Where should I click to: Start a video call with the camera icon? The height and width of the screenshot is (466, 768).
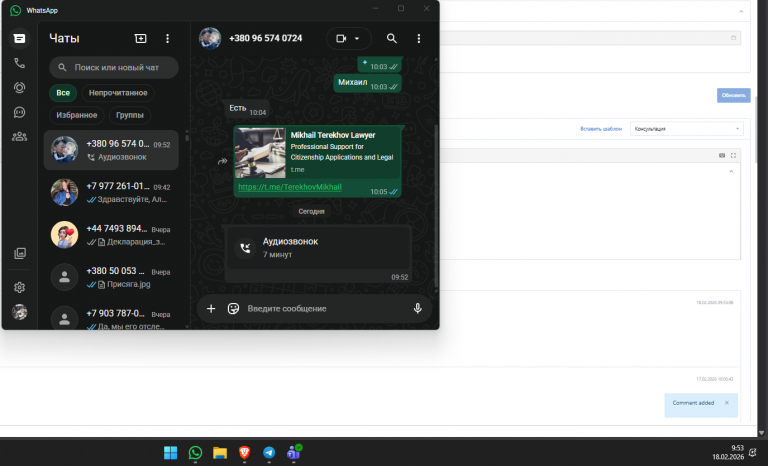tap(341, 38)
